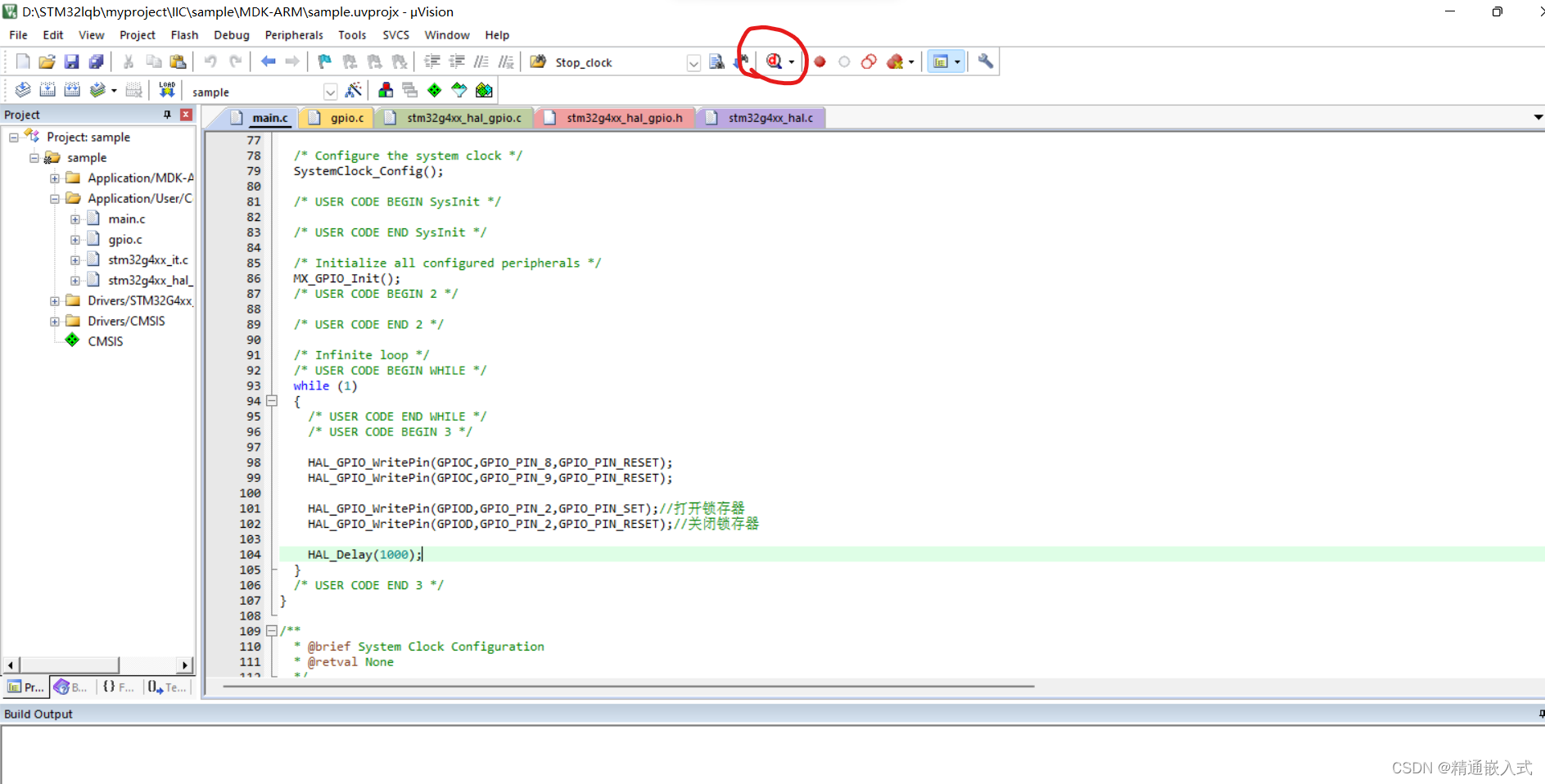
Task: Select the Functions tab in the project panel
Action: (x=118, y=687)
